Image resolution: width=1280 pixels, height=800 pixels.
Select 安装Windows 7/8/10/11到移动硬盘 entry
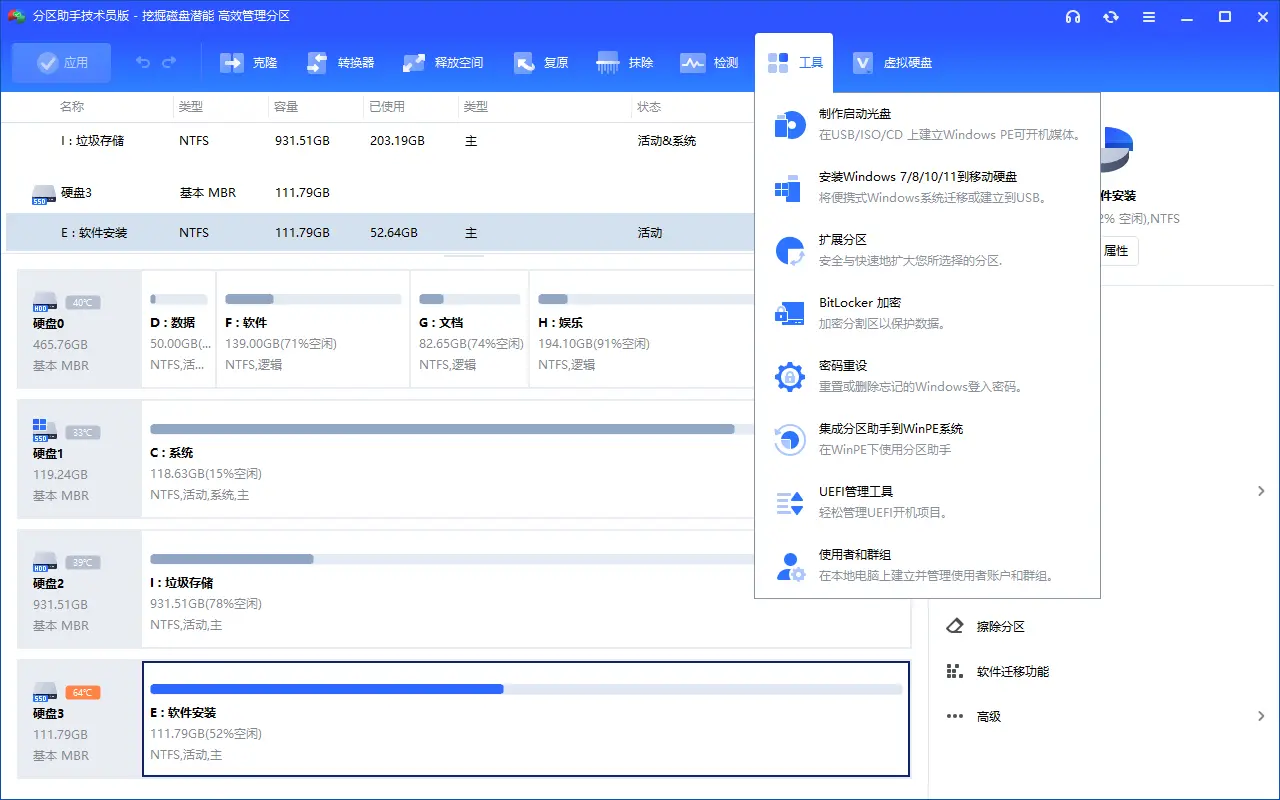(x=928, y=187)
